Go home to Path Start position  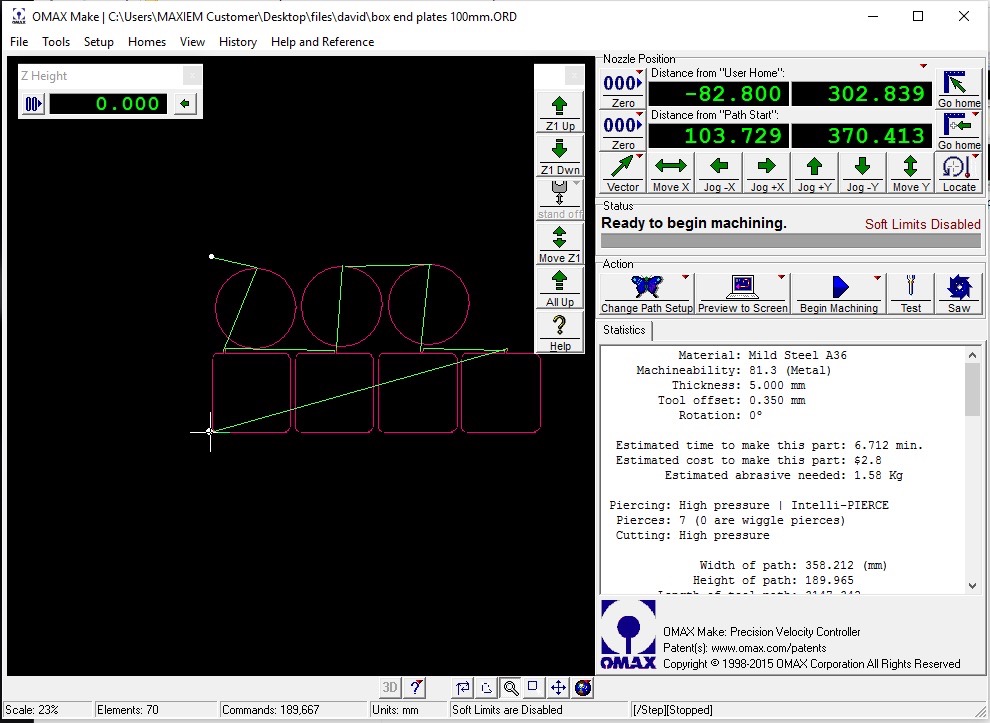click(958, 131)
